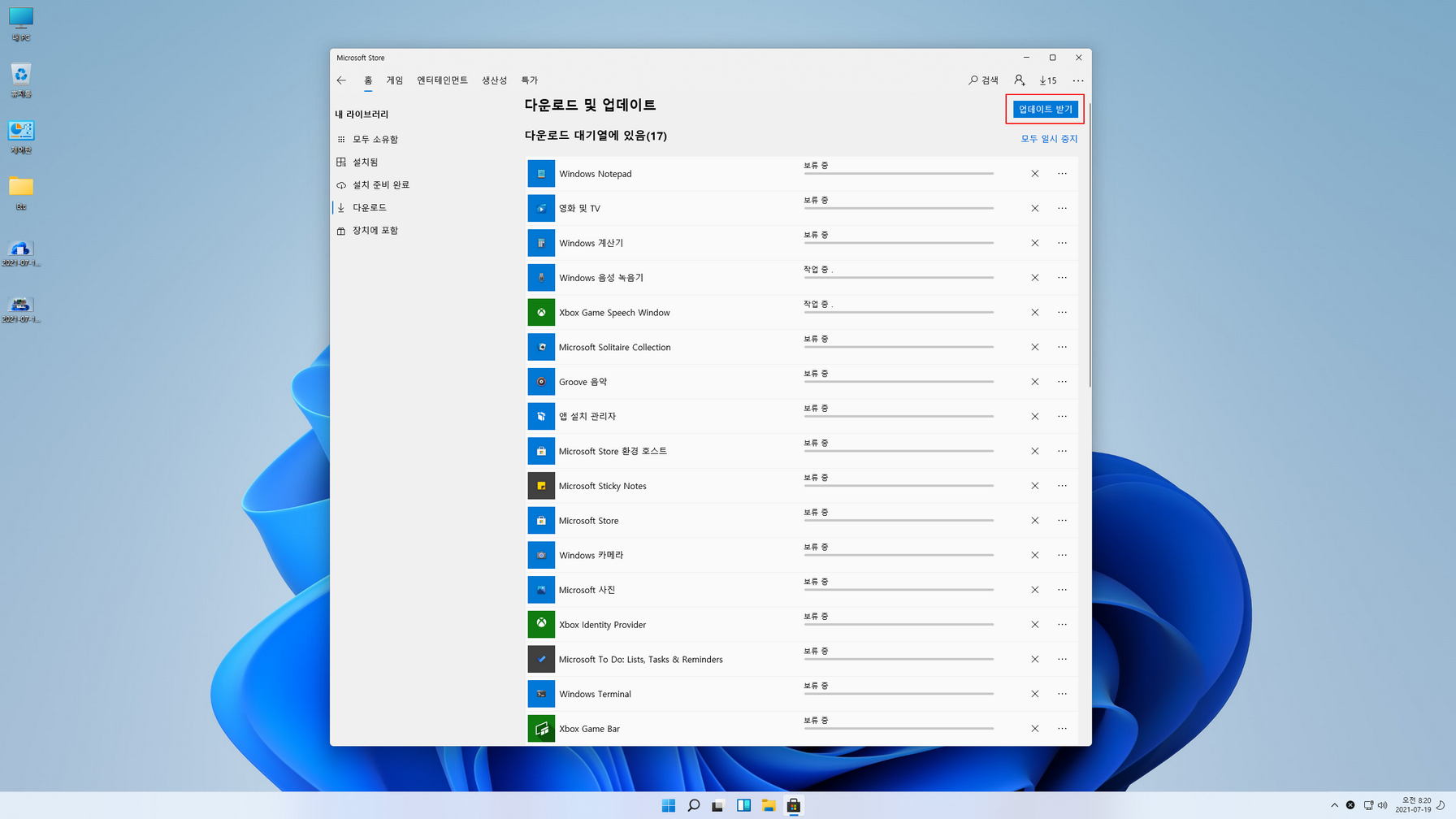The width and height of the screenshot is (1456, 819).
Task: Open more options for Windows Terminal
Action: [1063, 694]
